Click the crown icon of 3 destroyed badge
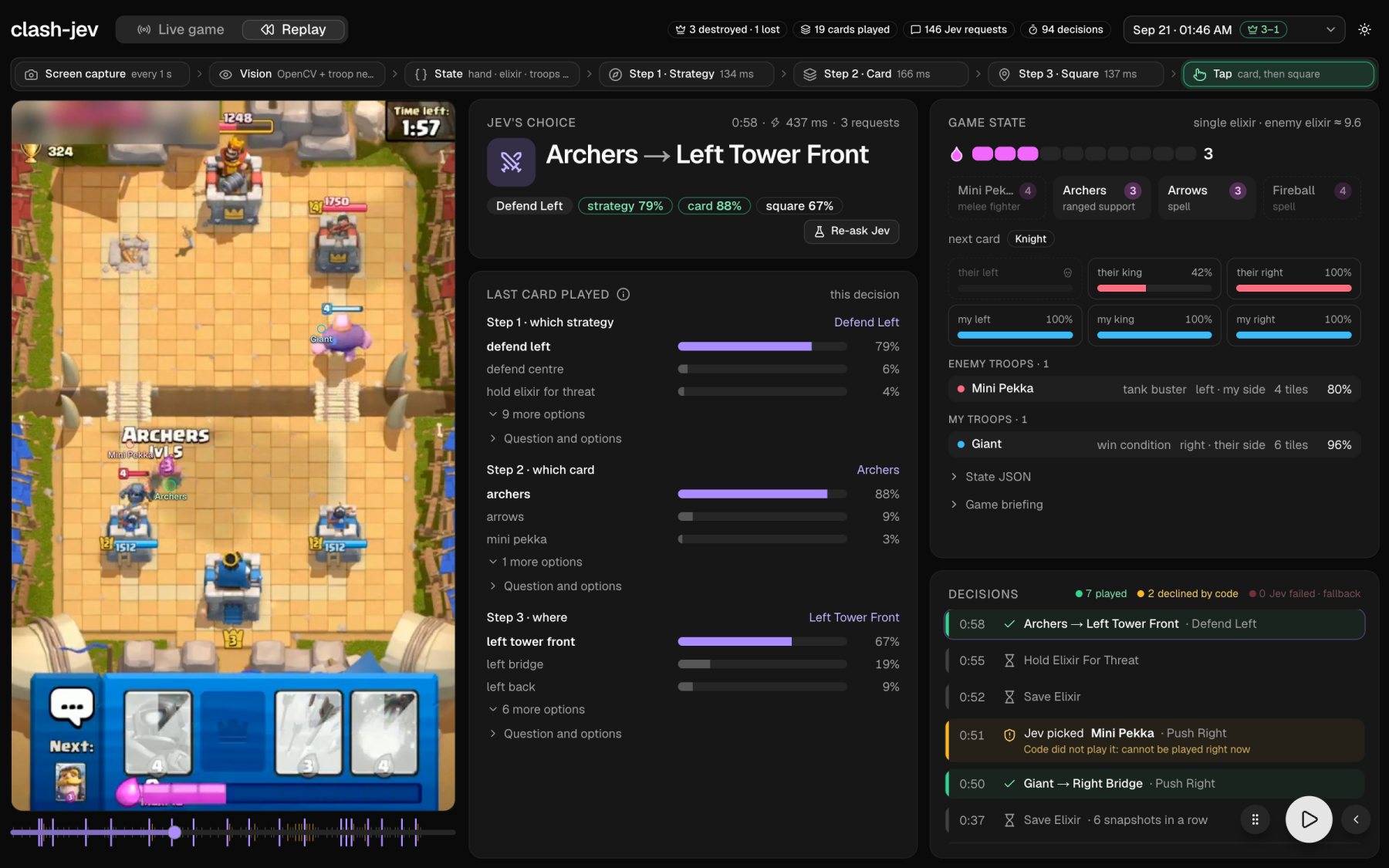 [681, 29]
